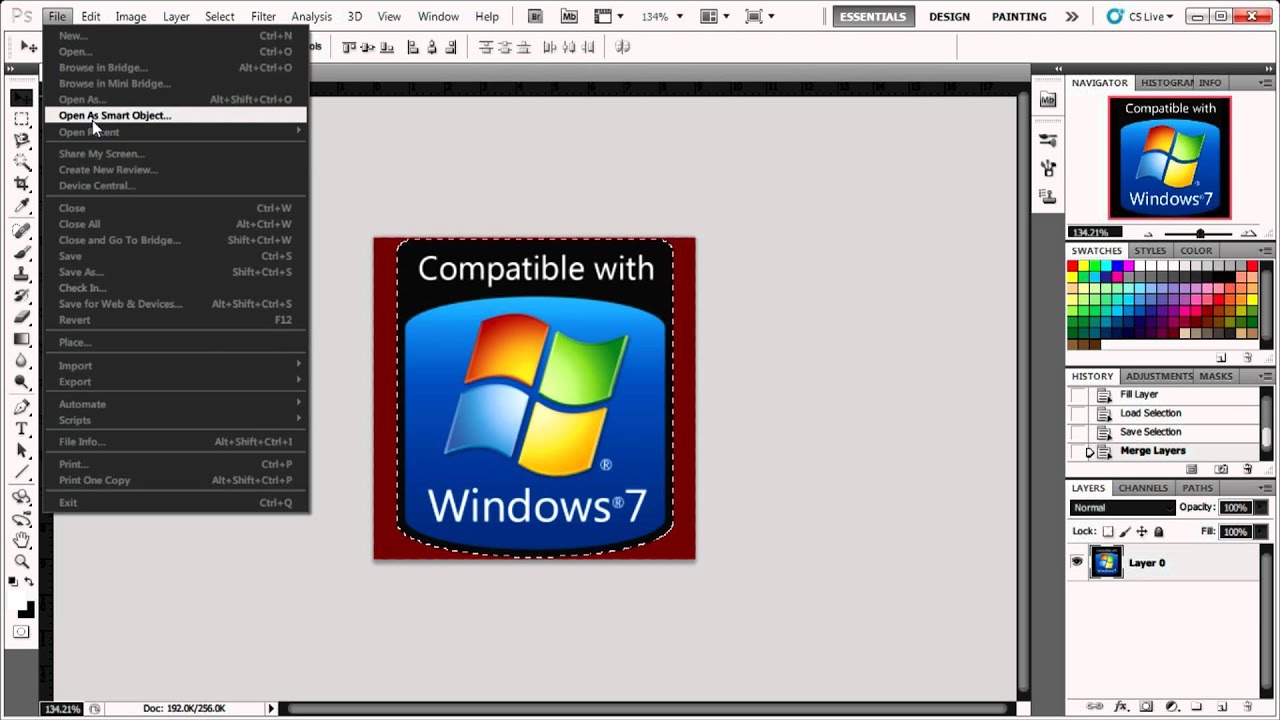Create a new group in Layers panel
Screen dimensions: 1280x720
[x=1197, y=706]
